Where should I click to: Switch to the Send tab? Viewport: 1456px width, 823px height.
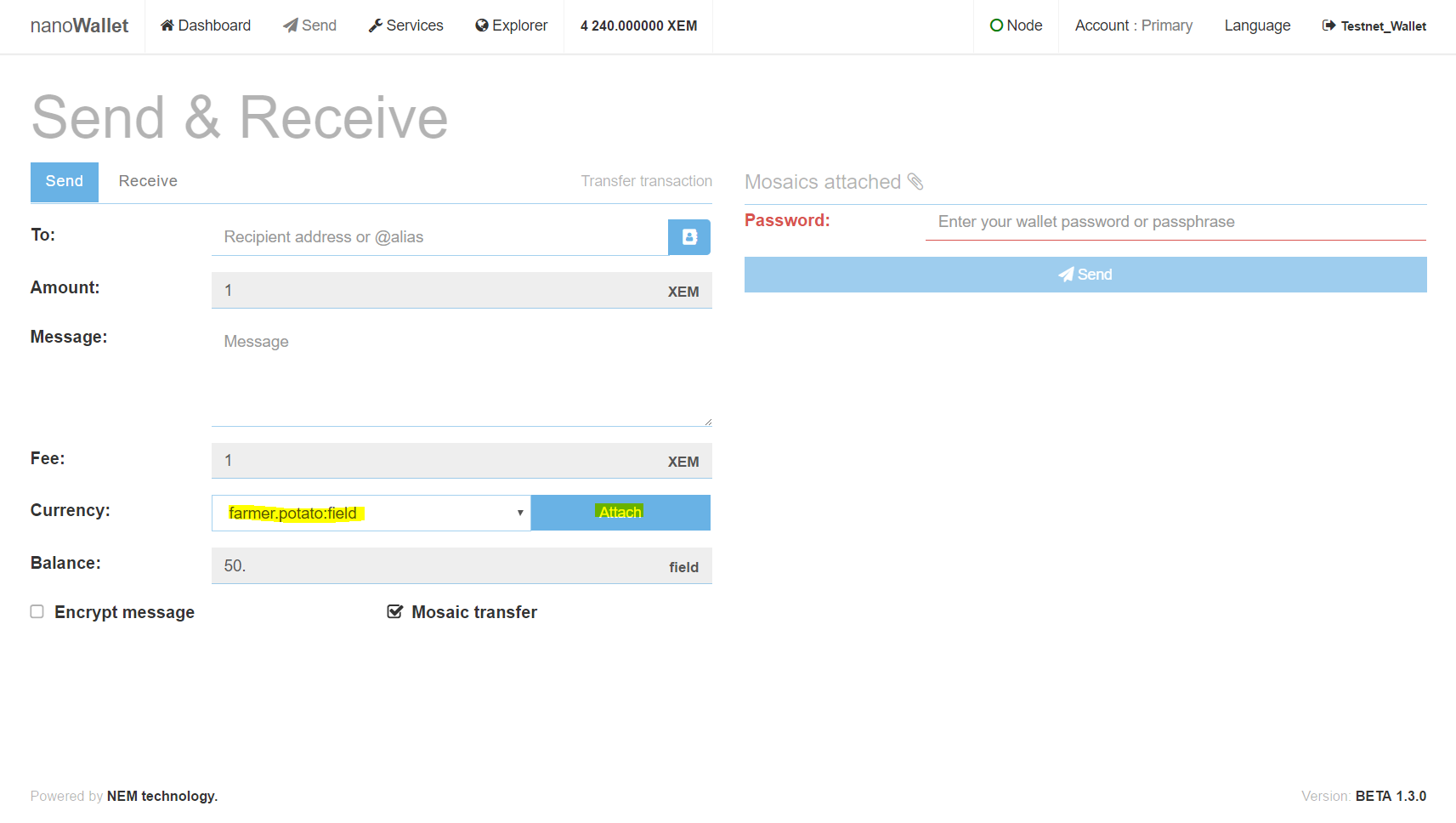65,182
